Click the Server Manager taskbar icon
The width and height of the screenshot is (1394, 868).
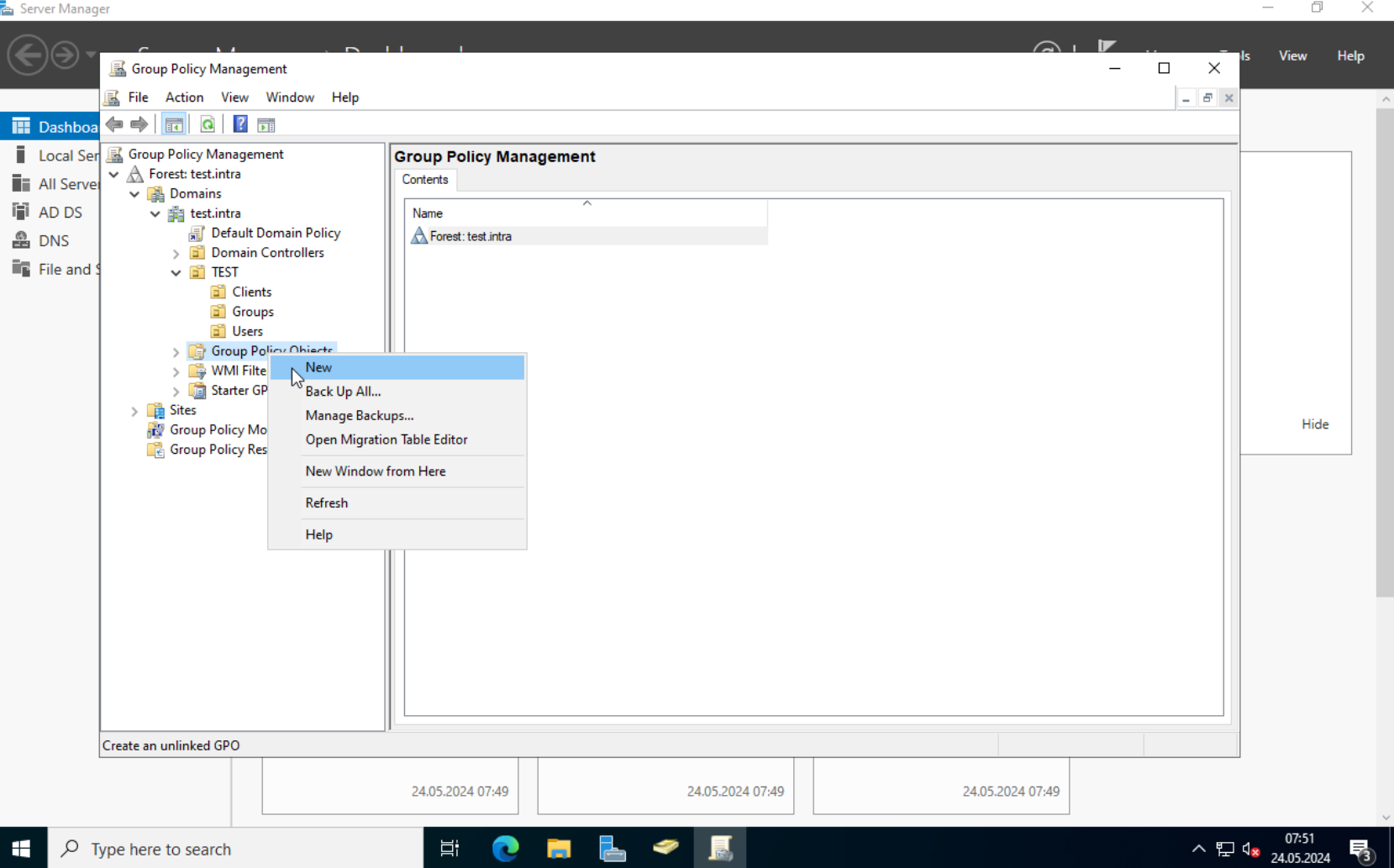pos(613,849)
